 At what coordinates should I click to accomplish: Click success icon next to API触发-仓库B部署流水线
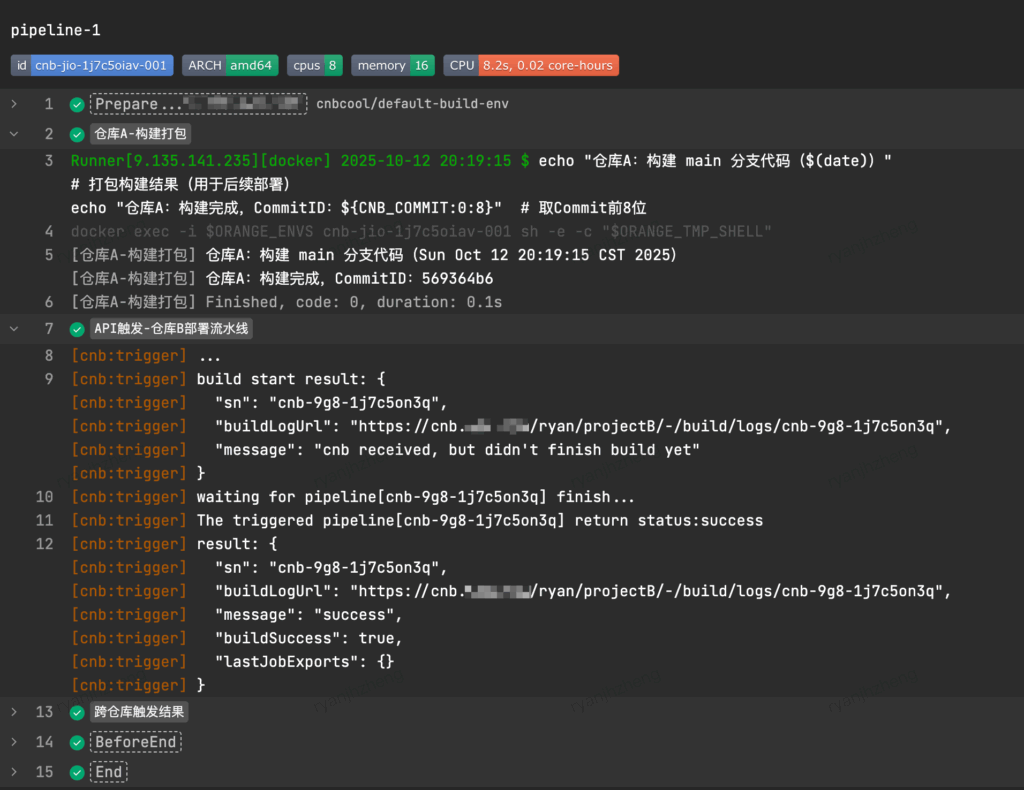click(x=77, y=329)
